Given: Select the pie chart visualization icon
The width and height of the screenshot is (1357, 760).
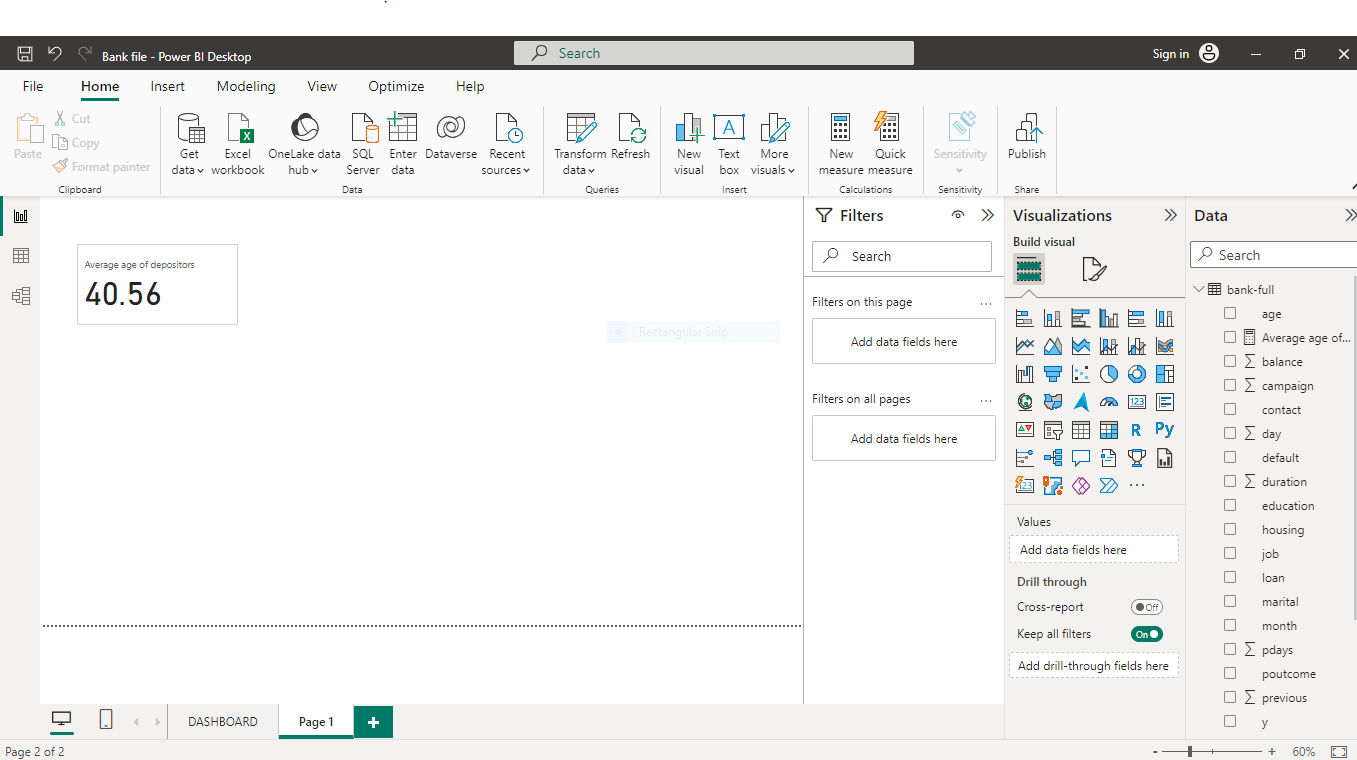Looking at the screenshot, I should pos(1108,373).
